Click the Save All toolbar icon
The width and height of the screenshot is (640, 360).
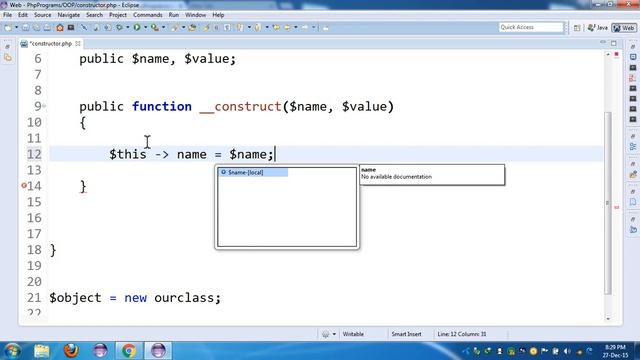pyautogui.click(x=36, y=27)
